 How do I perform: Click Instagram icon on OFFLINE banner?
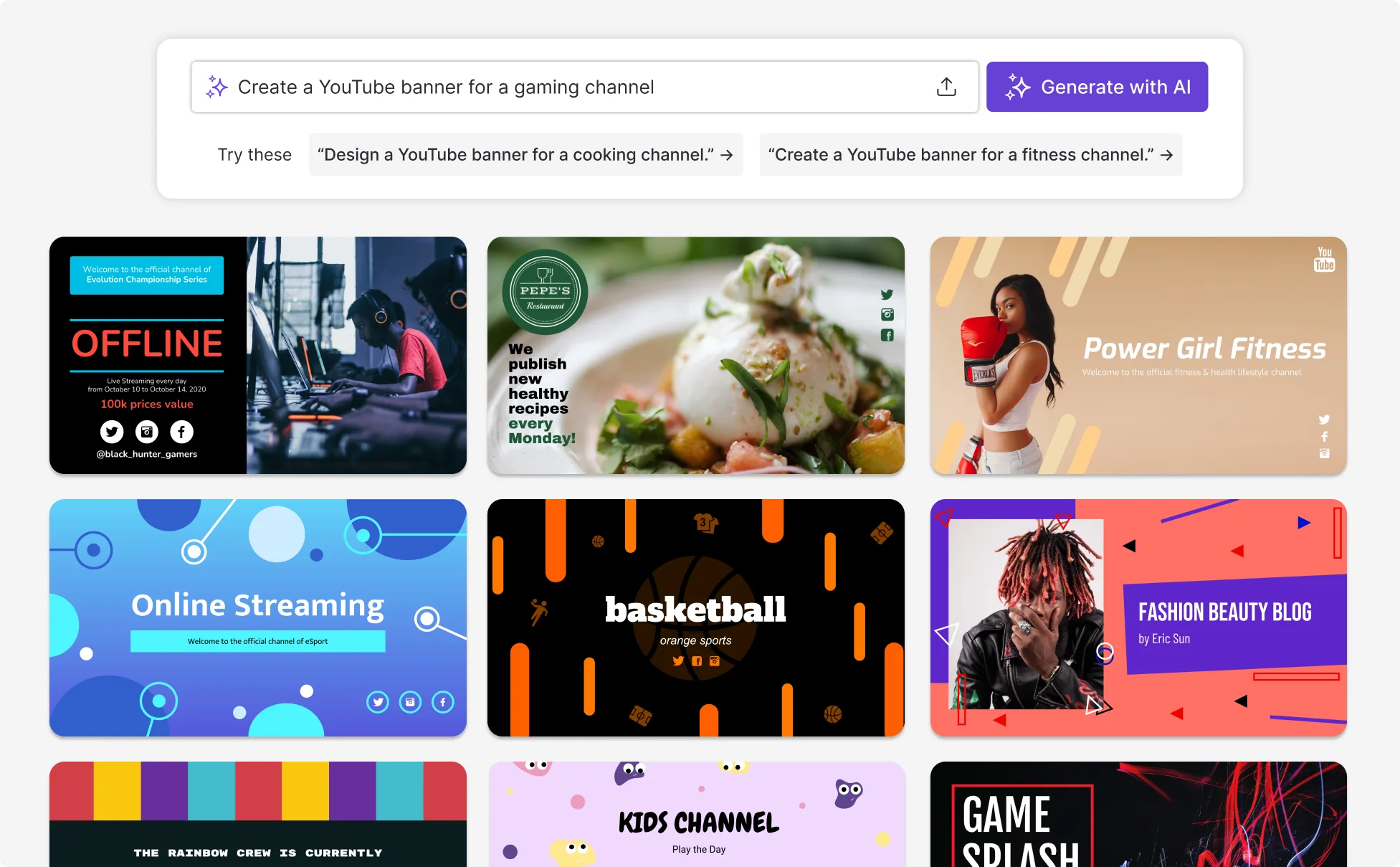coord(147,432)
